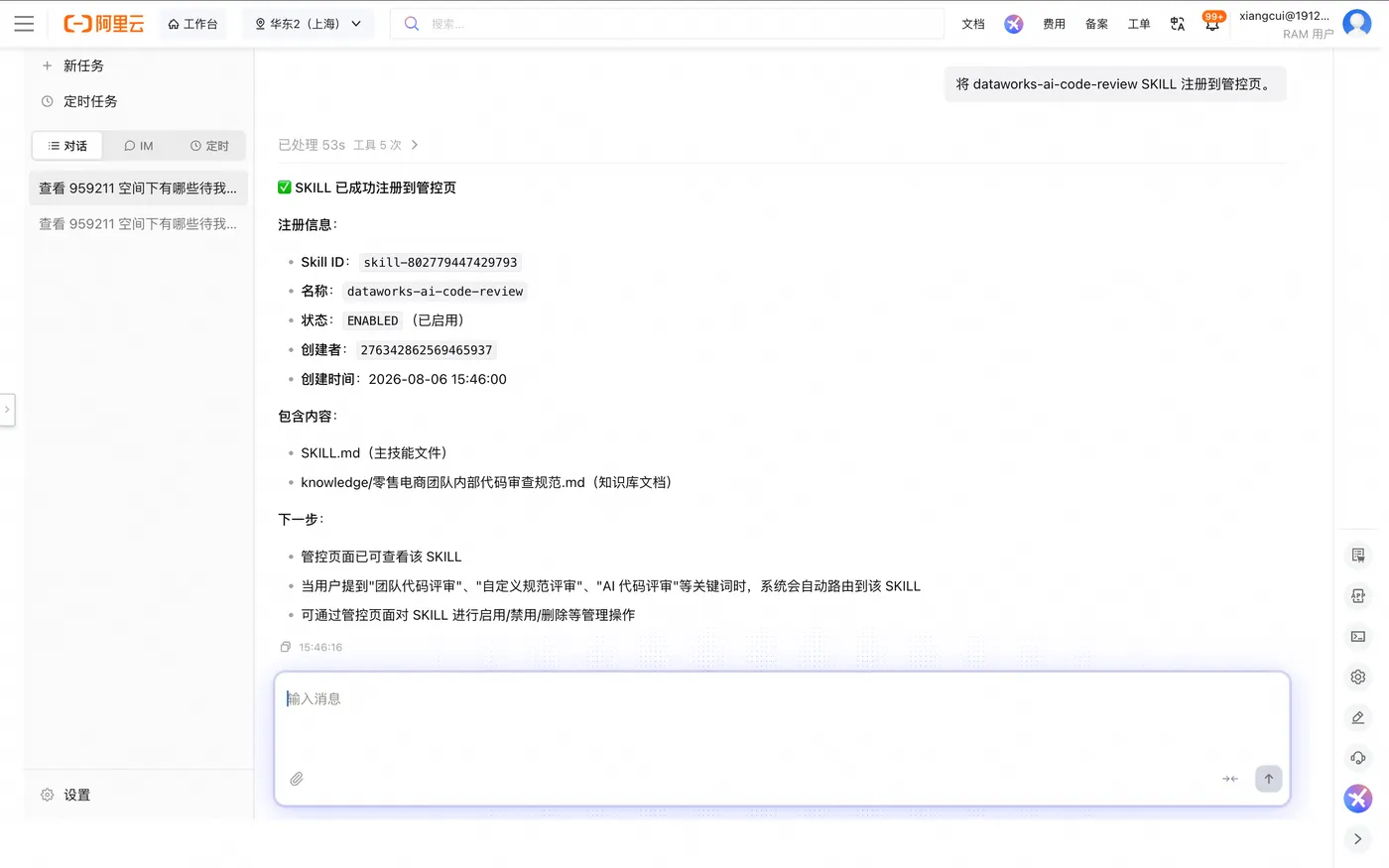Open the gear settings icon in right rail
This screenshot has height=868, width=1389.
[x=1358, y=677]
